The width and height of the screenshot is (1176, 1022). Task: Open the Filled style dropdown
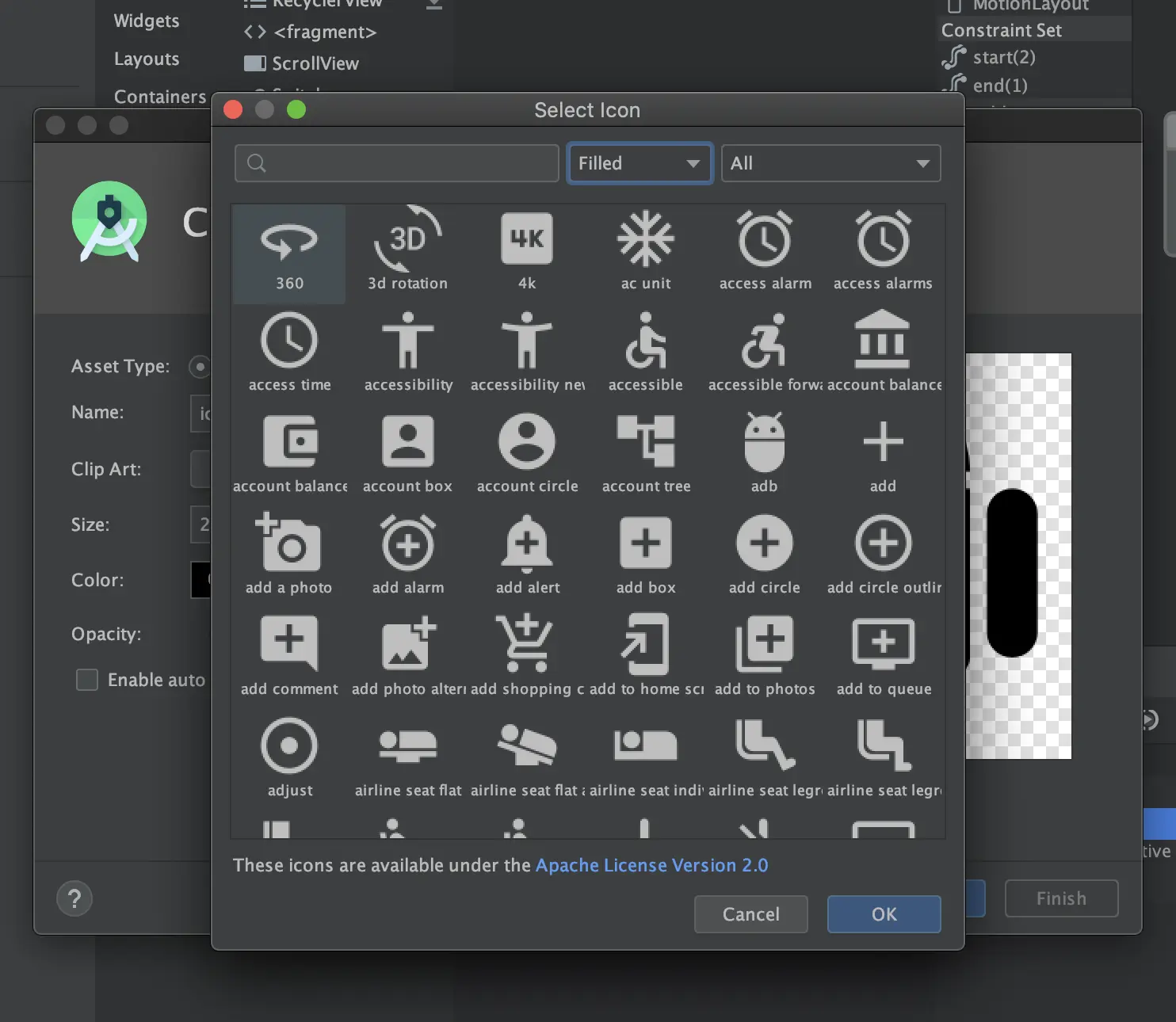tap(640, 163)
